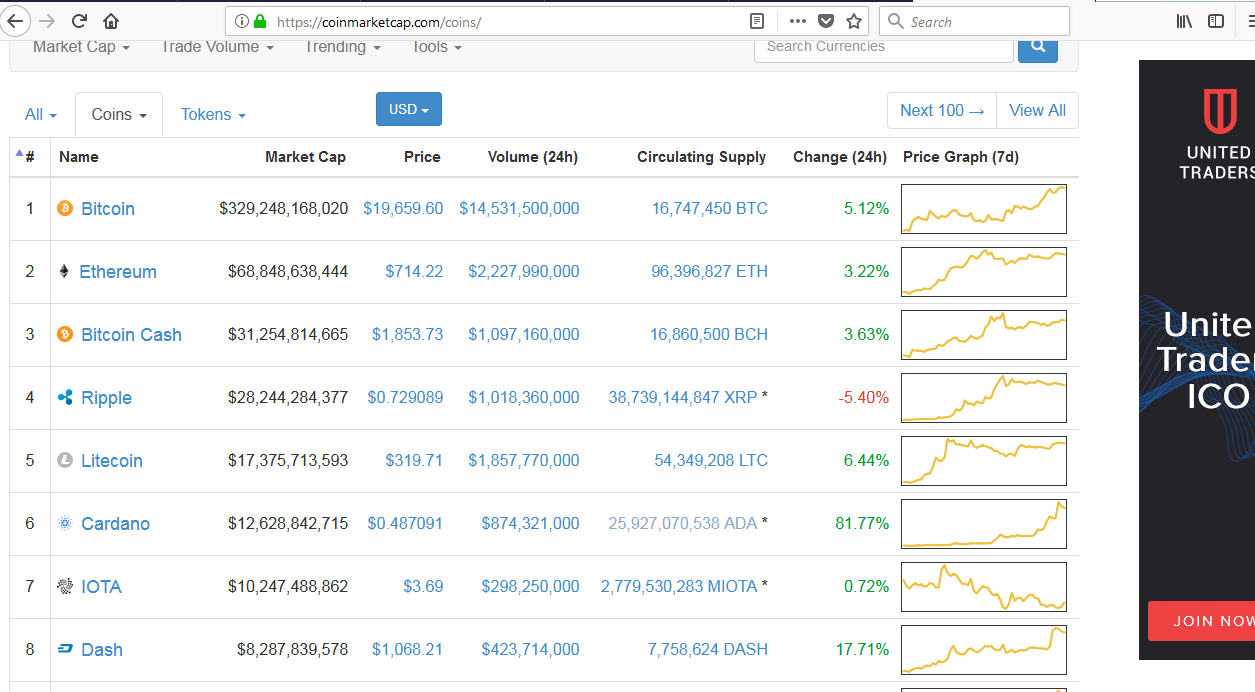Click the View All button
The width and height of the screenshot is (1255, 692).
(1038, 111)
